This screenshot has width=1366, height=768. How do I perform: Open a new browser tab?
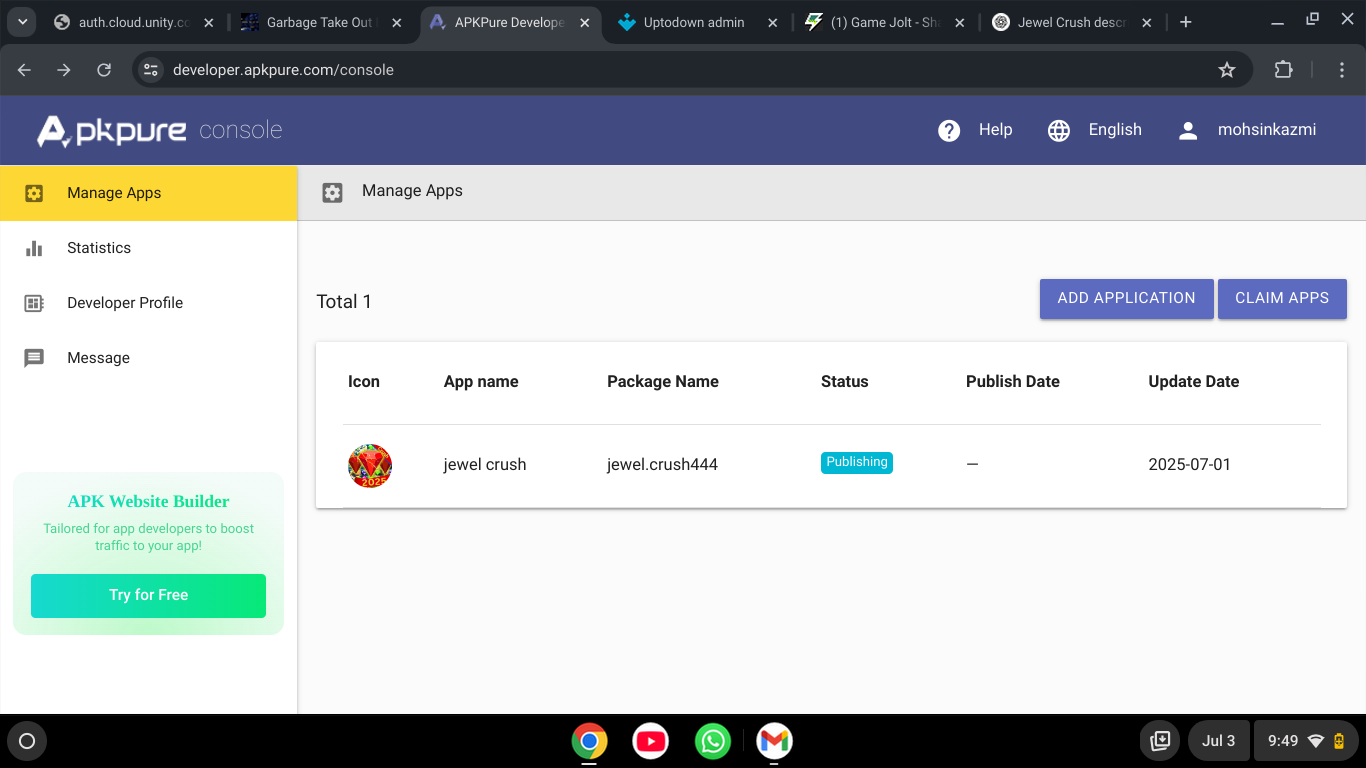click(1186, 22)
